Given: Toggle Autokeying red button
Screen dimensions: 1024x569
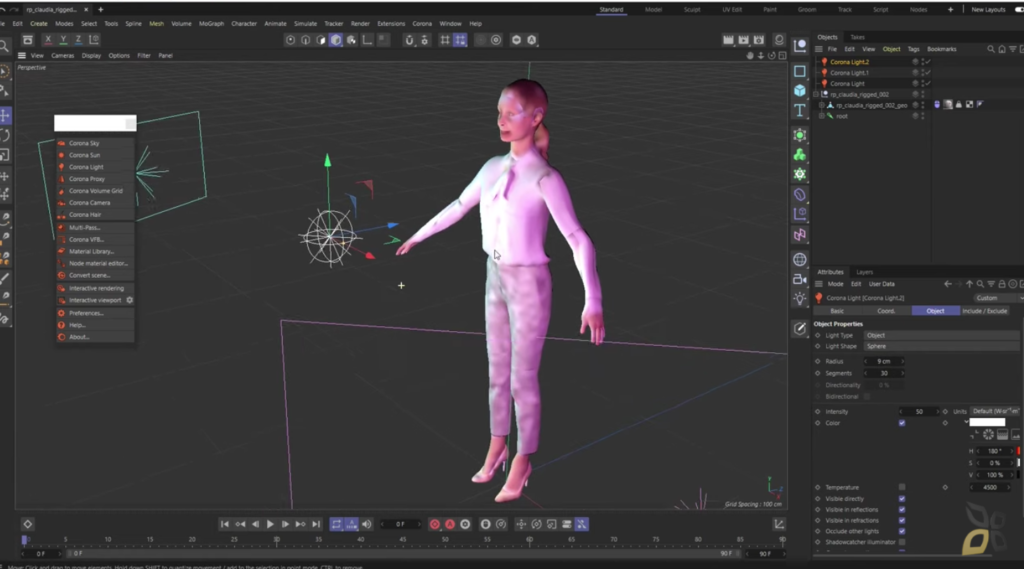Looking at the screenshot, I should pos(450,524).
